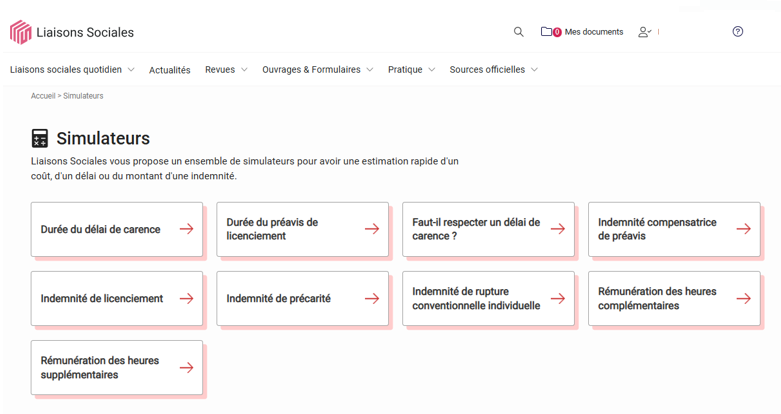Expand Sources officielles menu
Image resolution: width=781 pixels, height=414 pixels.
(534, 70)
